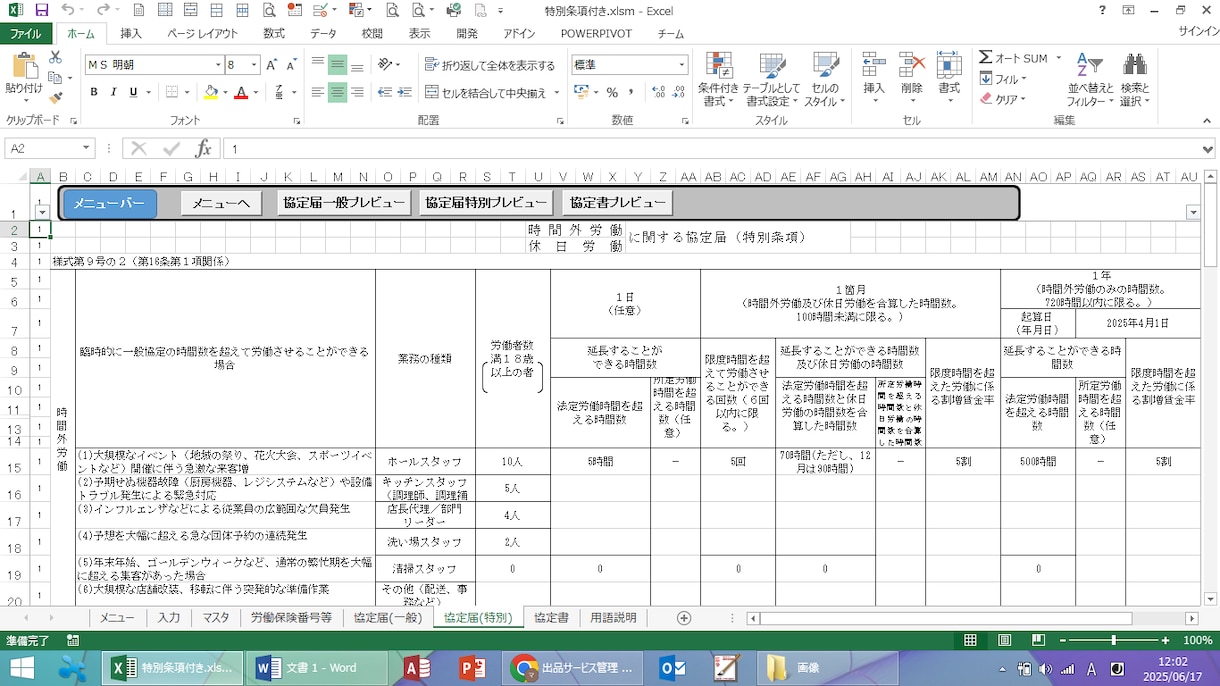Switch to the マスタ sheet tab

pos(215,618)
